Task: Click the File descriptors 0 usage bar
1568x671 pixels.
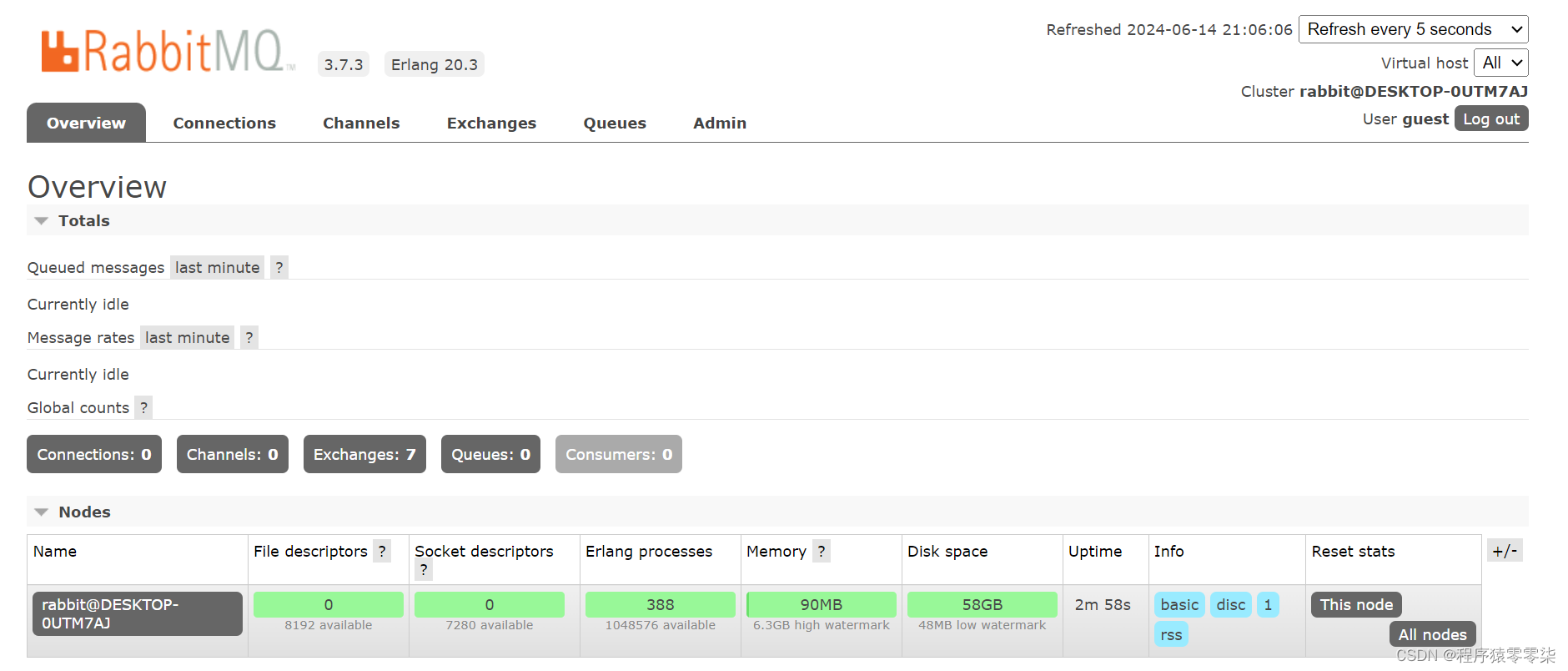Action: click(x=329, y=604)
